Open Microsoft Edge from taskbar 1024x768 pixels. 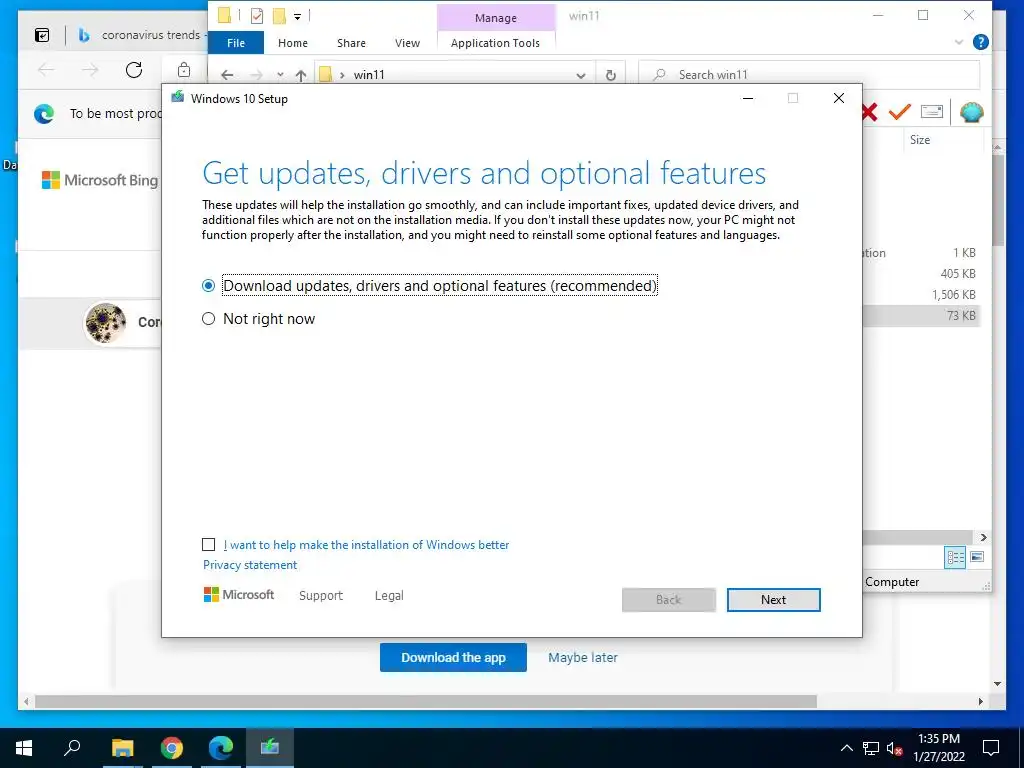(221, 748)
